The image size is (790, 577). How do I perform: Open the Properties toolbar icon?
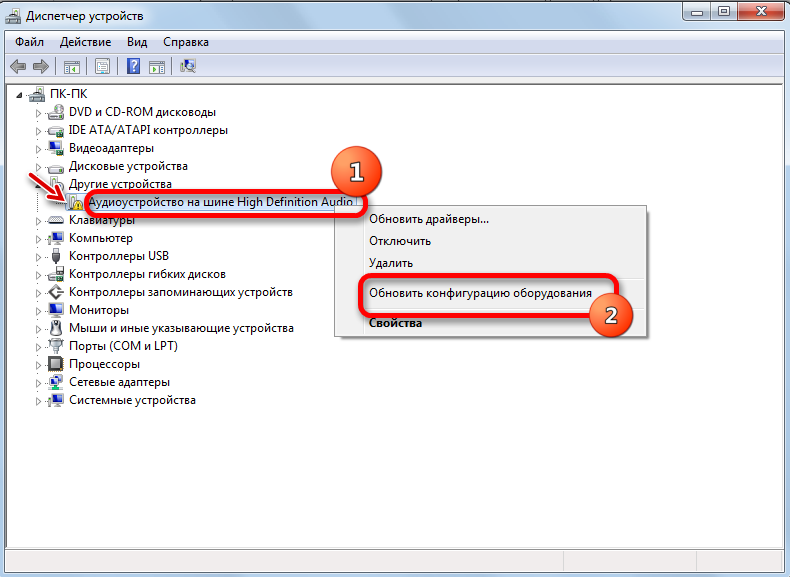click(x=102, y=67)
